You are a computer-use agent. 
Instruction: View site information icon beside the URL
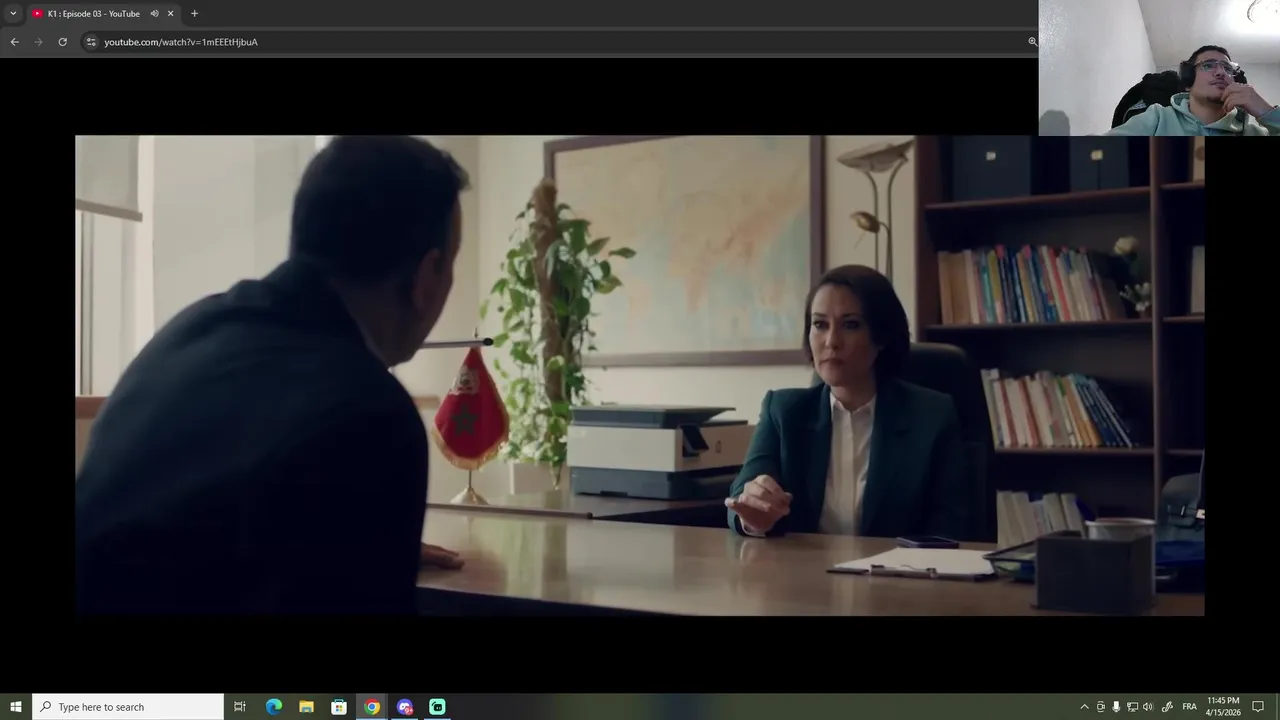coord(91,42)
